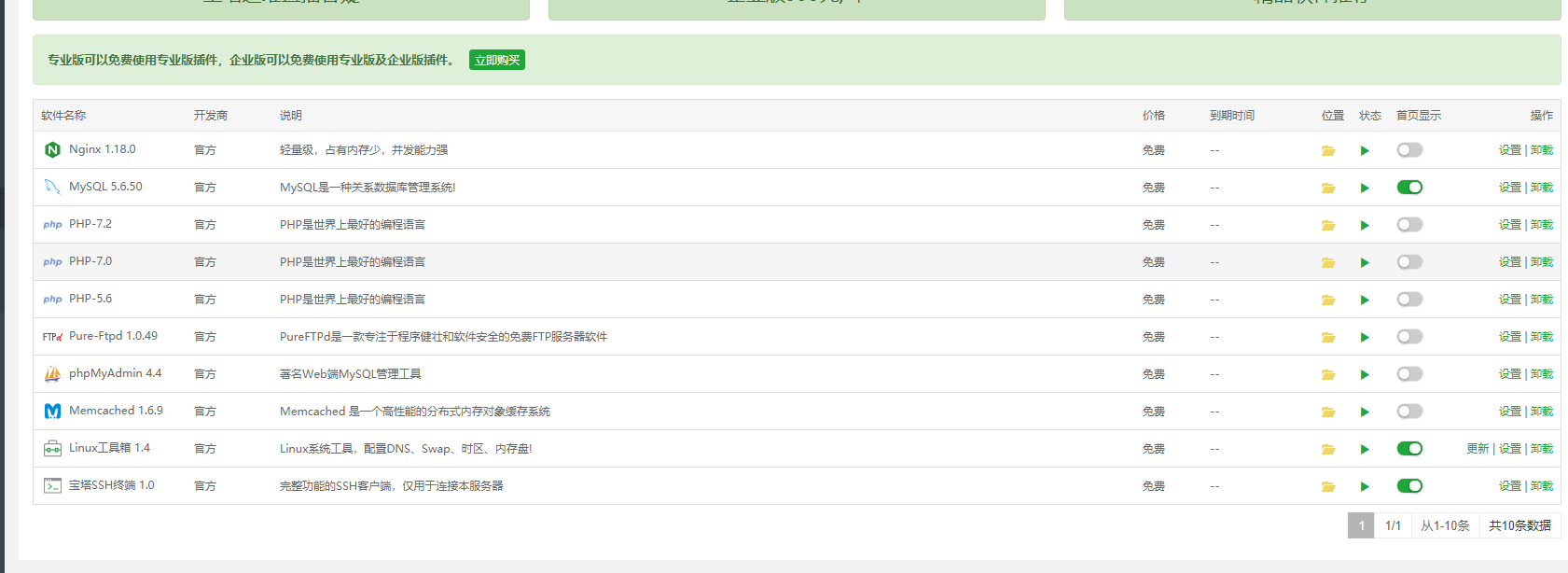Click the Nginx 1.18.0 software name

pyautogui.click(x=103, y=149)
